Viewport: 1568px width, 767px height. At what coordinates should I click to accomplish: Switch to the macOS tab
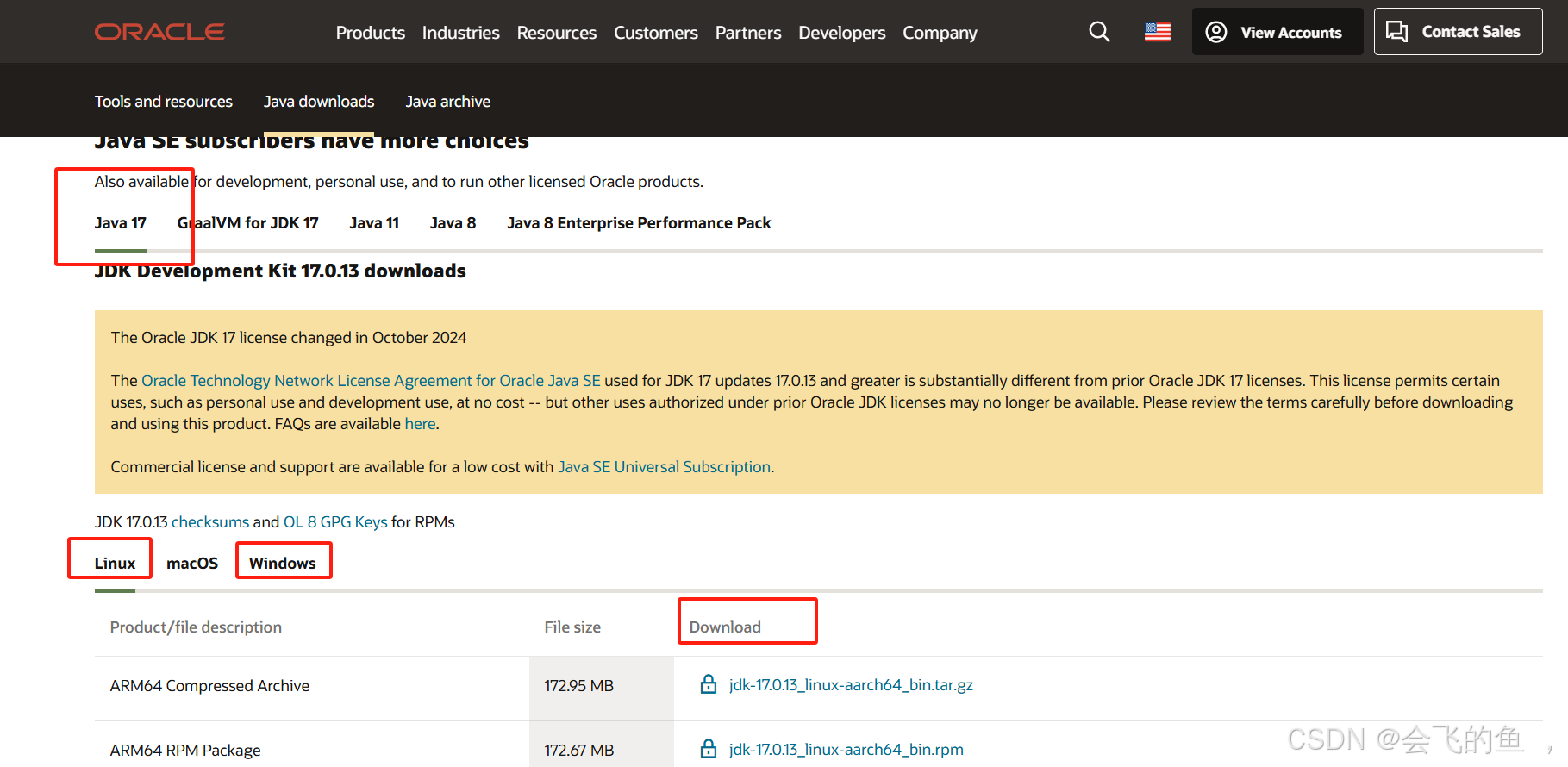[x=192, y=564]
